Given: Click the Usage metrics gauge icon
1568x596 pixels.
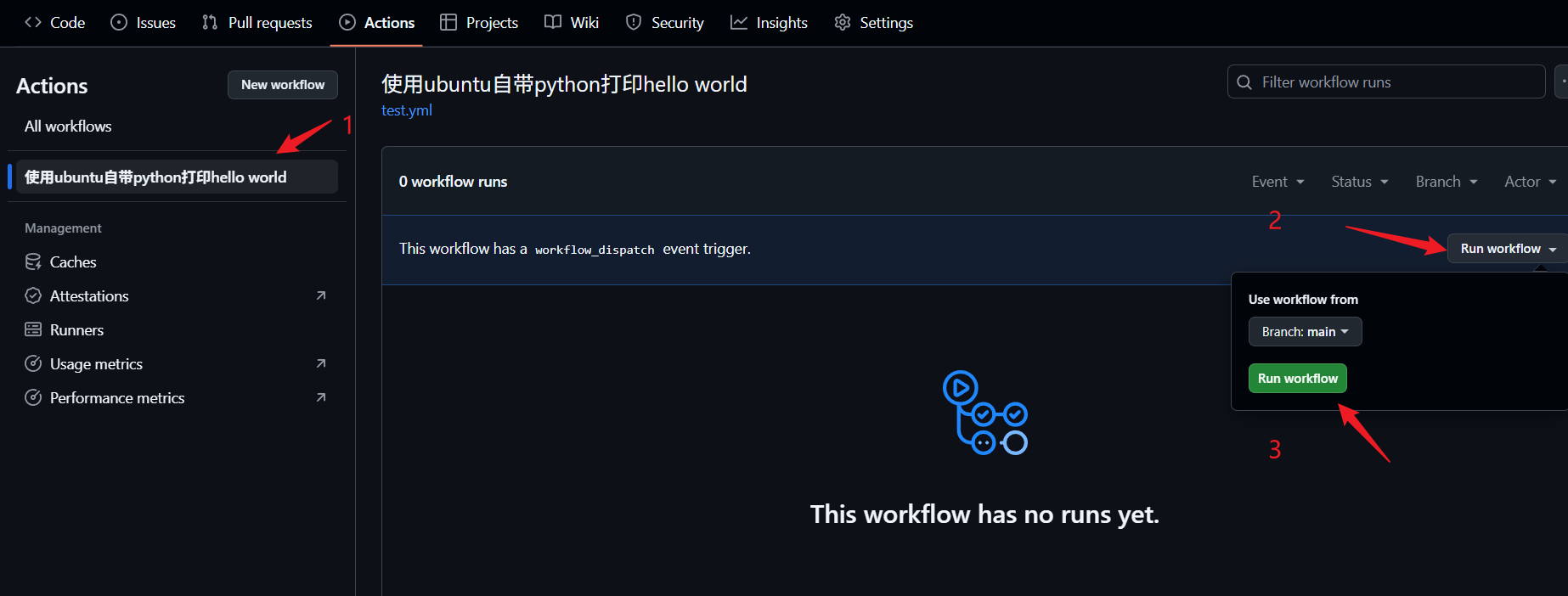Looking at the screenshot, I should (33, 363).
